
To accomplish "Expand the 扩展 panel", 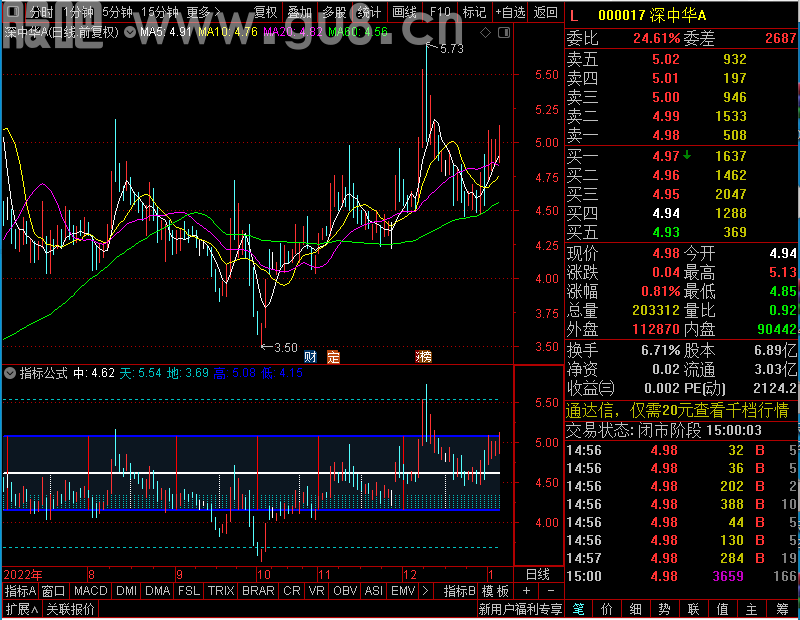I will click(x=21, y=609).
